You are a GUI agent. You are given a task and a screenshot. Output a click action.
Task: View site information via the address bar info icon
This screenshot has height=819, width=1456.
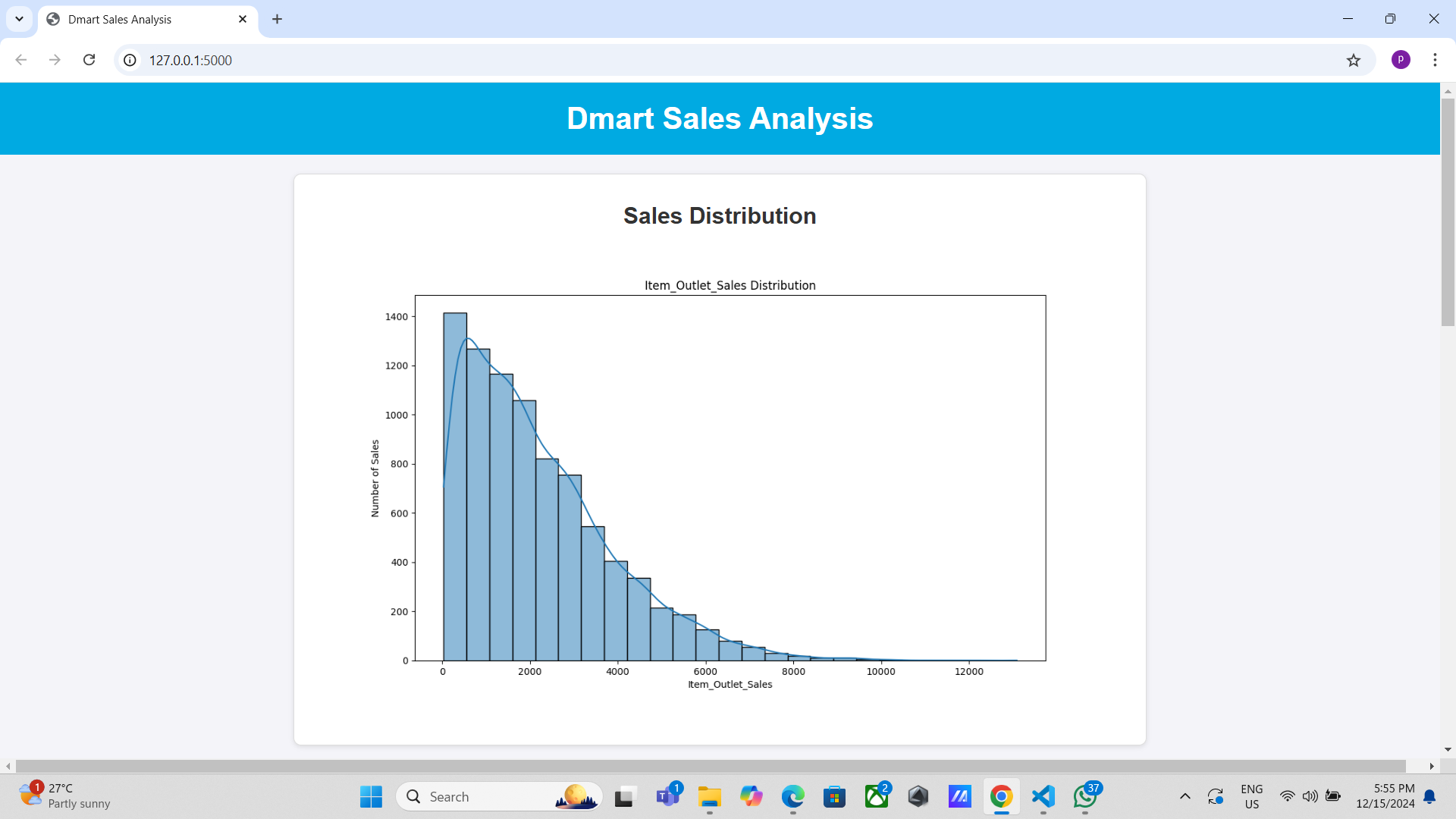(129, 60)
